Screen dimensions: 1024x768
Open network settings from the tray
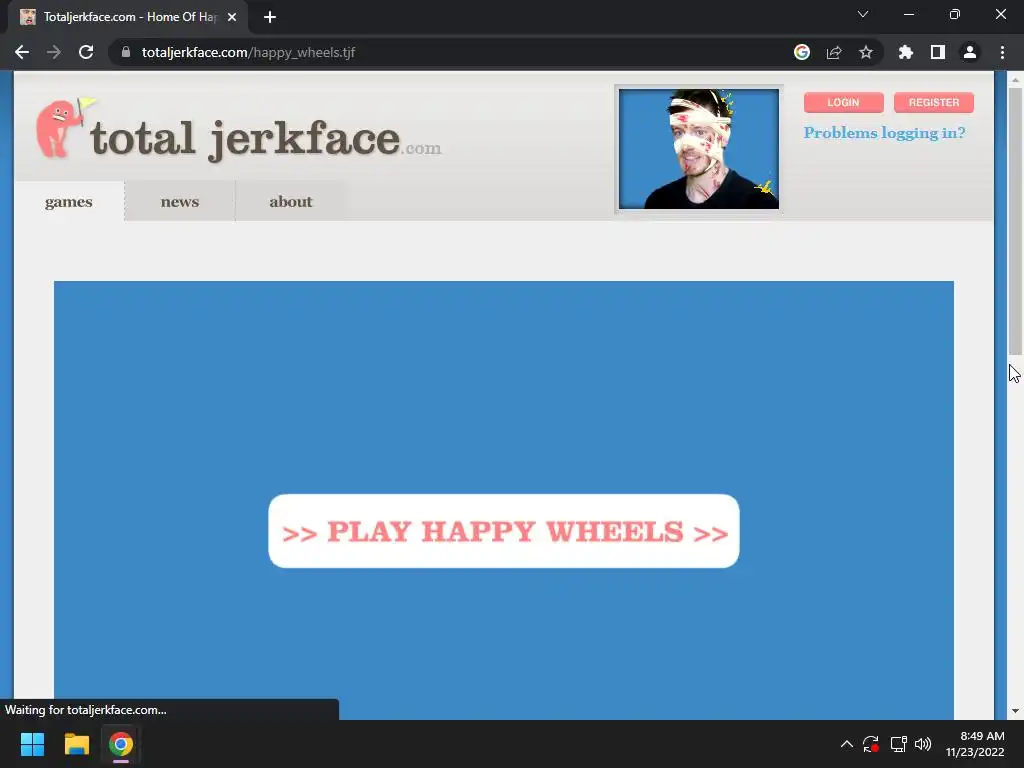[x=899, y=744]
